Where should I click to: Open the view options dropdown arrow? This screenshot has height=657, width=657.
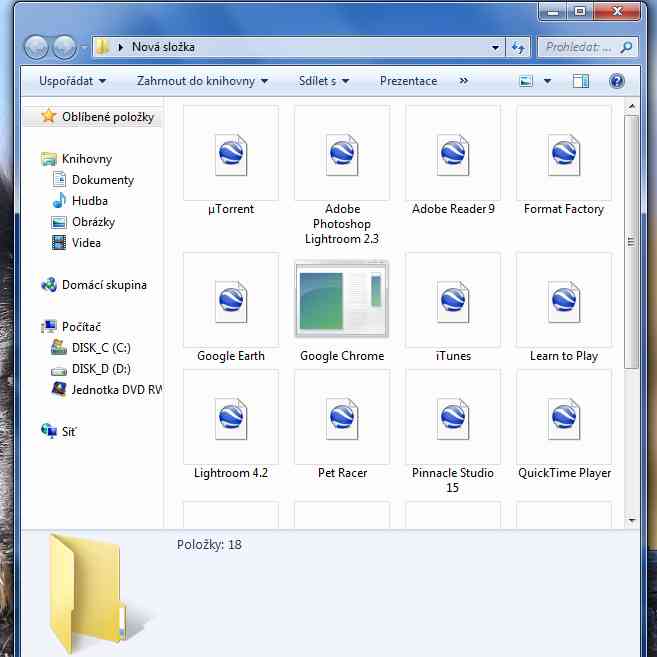coord(548,81)
